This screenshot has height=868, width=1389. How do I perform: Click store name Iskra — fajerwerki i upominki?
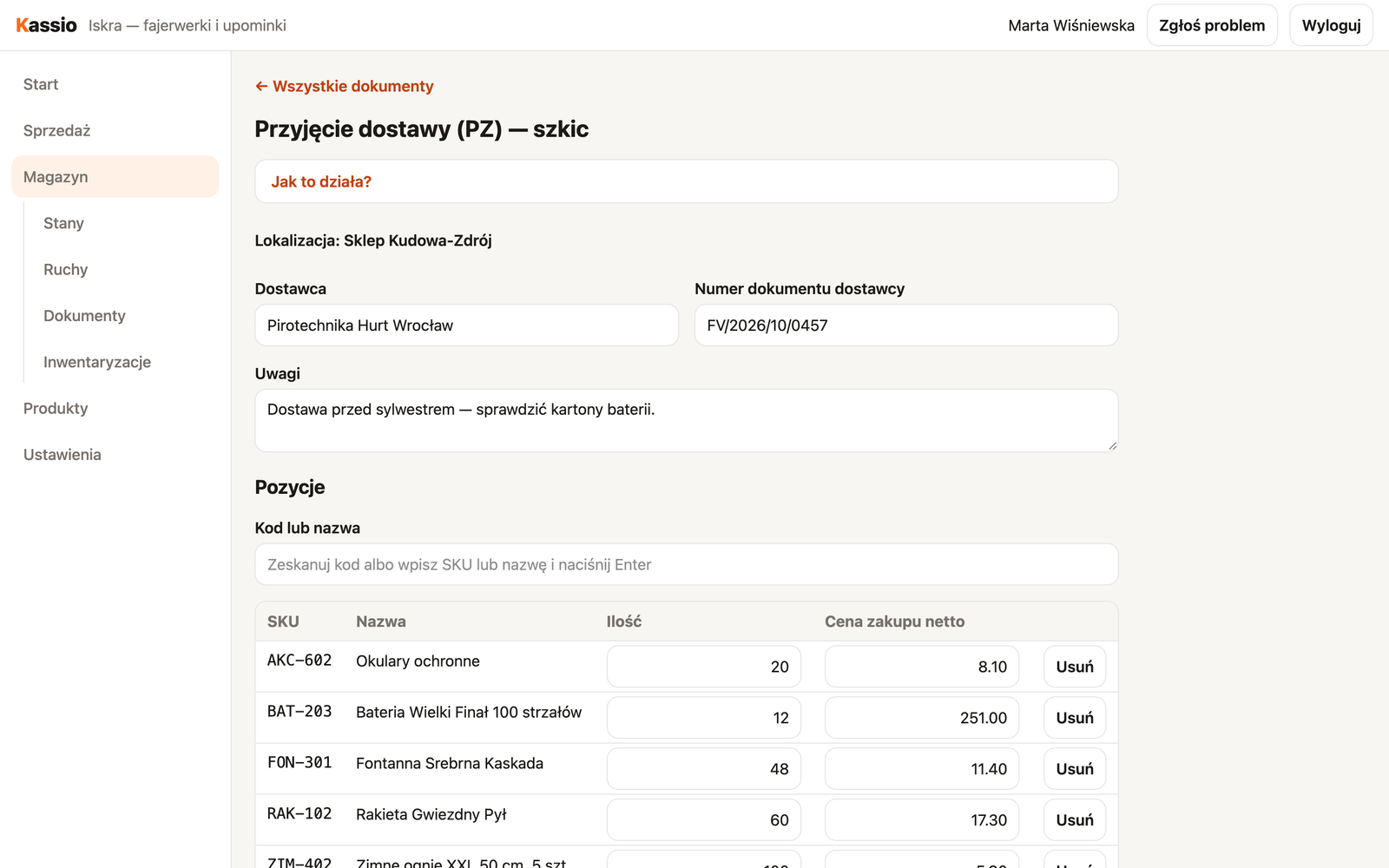188,25
